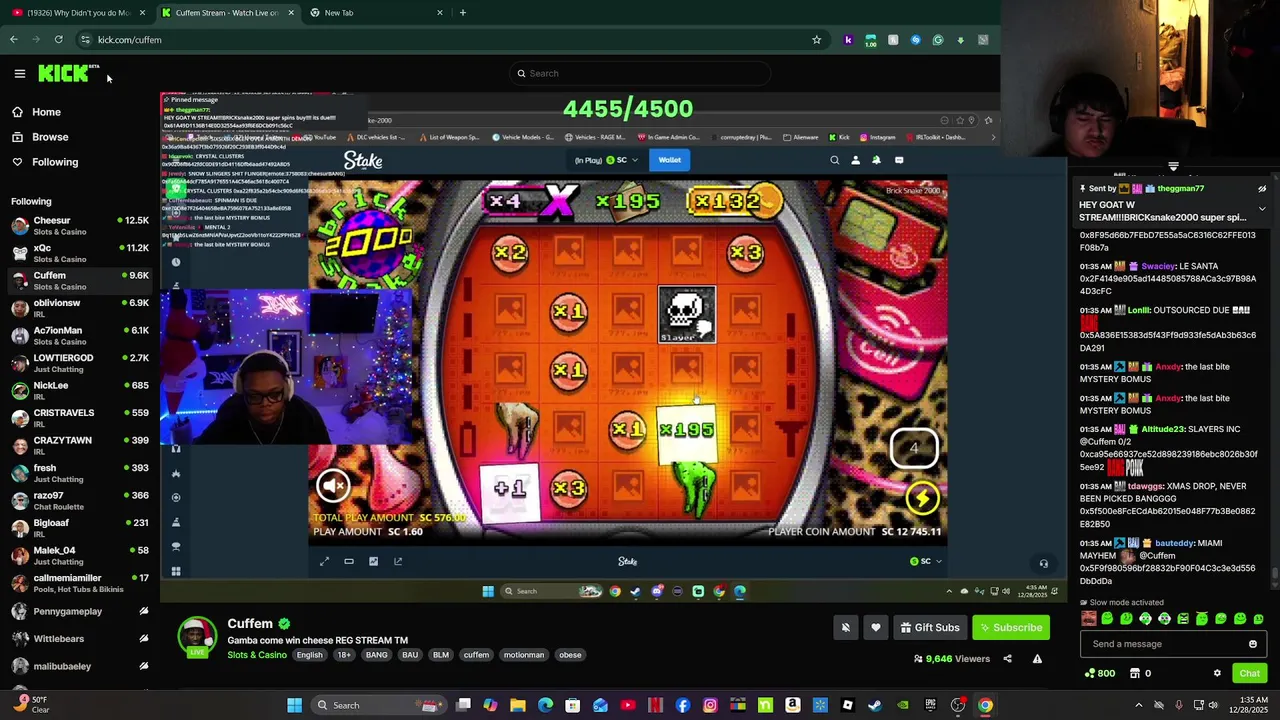
Task: Open razo97's channel in sidebar
Action: [80, 501]
